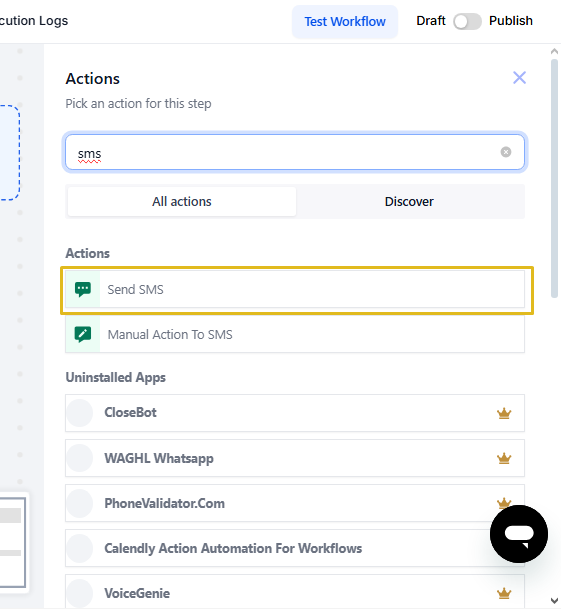Clear the sms search text with the X icon
The height and width of the screenshot is (609, 561).
pos(505,152)
